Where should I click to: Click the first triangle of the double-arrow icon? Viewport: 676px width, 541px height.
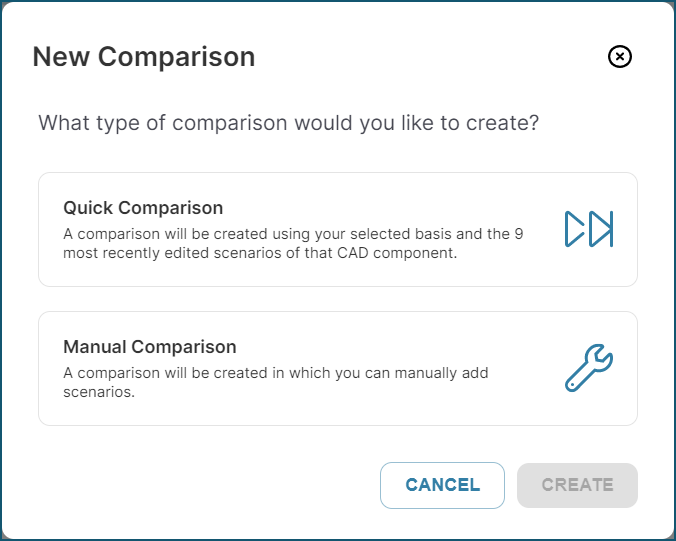[574, 229]
